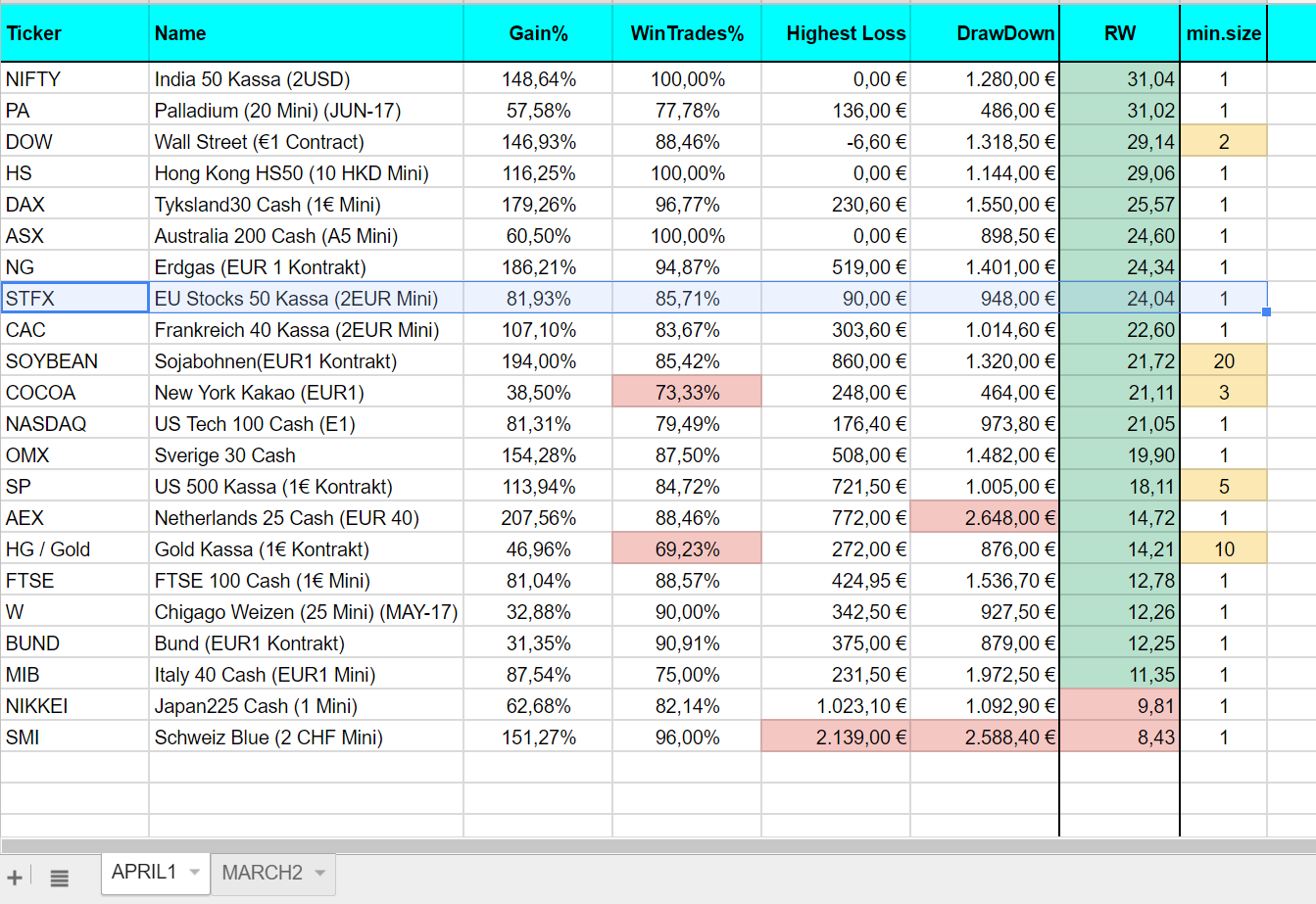Click the red 2.139,00 € Highest Loss cell
1316x904 pixels.
[836, 737]
